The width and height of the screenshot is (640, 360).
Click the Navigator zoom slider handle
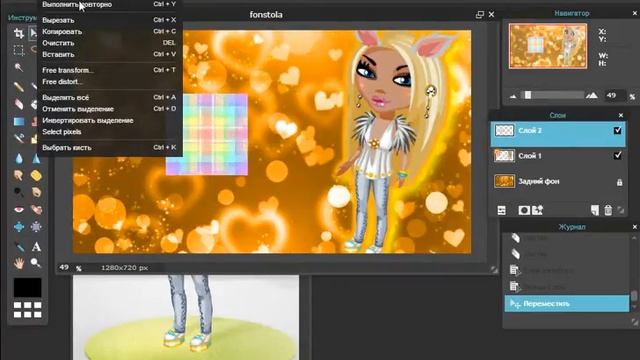[528, 95]
